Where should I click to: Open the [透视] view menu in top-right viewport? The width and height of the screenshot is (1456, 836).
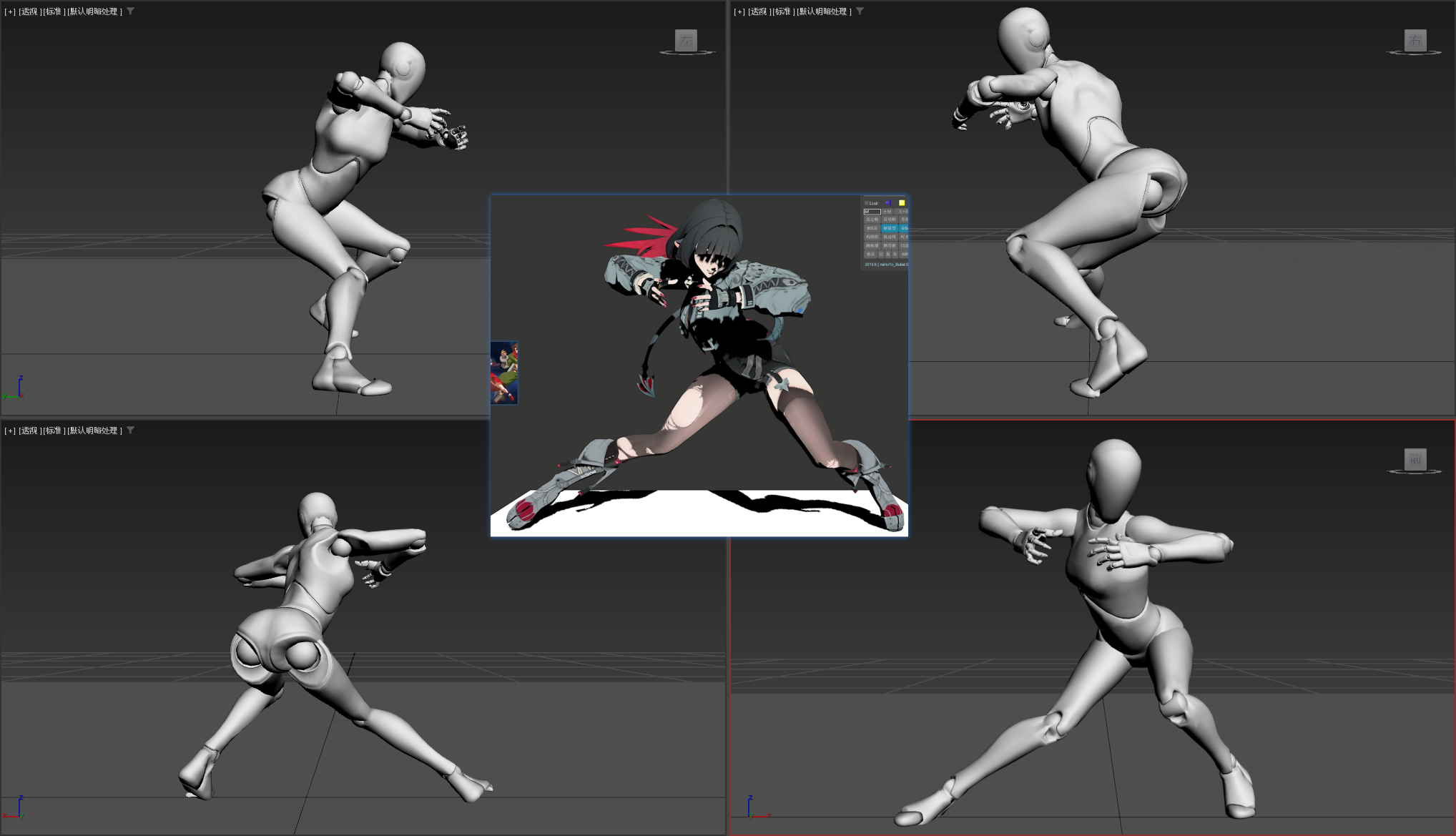pyautogui.click(x=758, y=11)
